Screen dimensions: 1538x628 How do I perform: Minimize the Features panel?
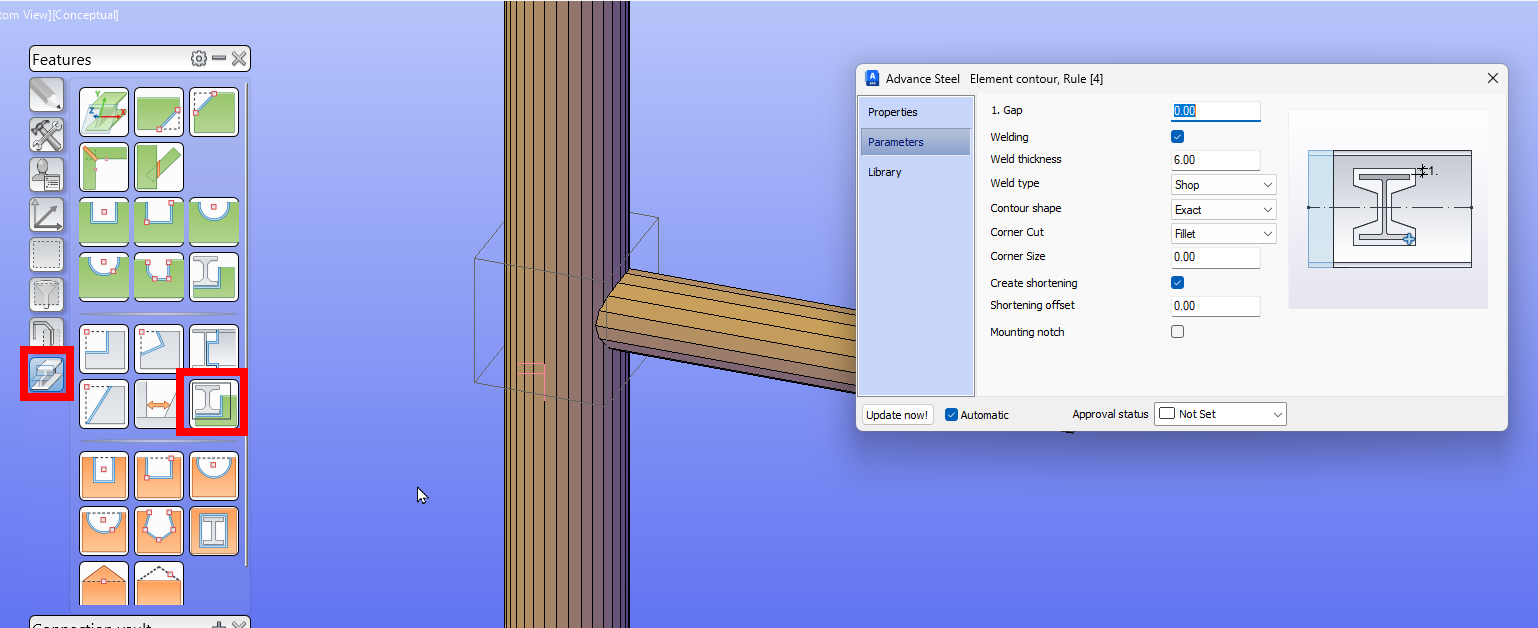pos(219,59)
